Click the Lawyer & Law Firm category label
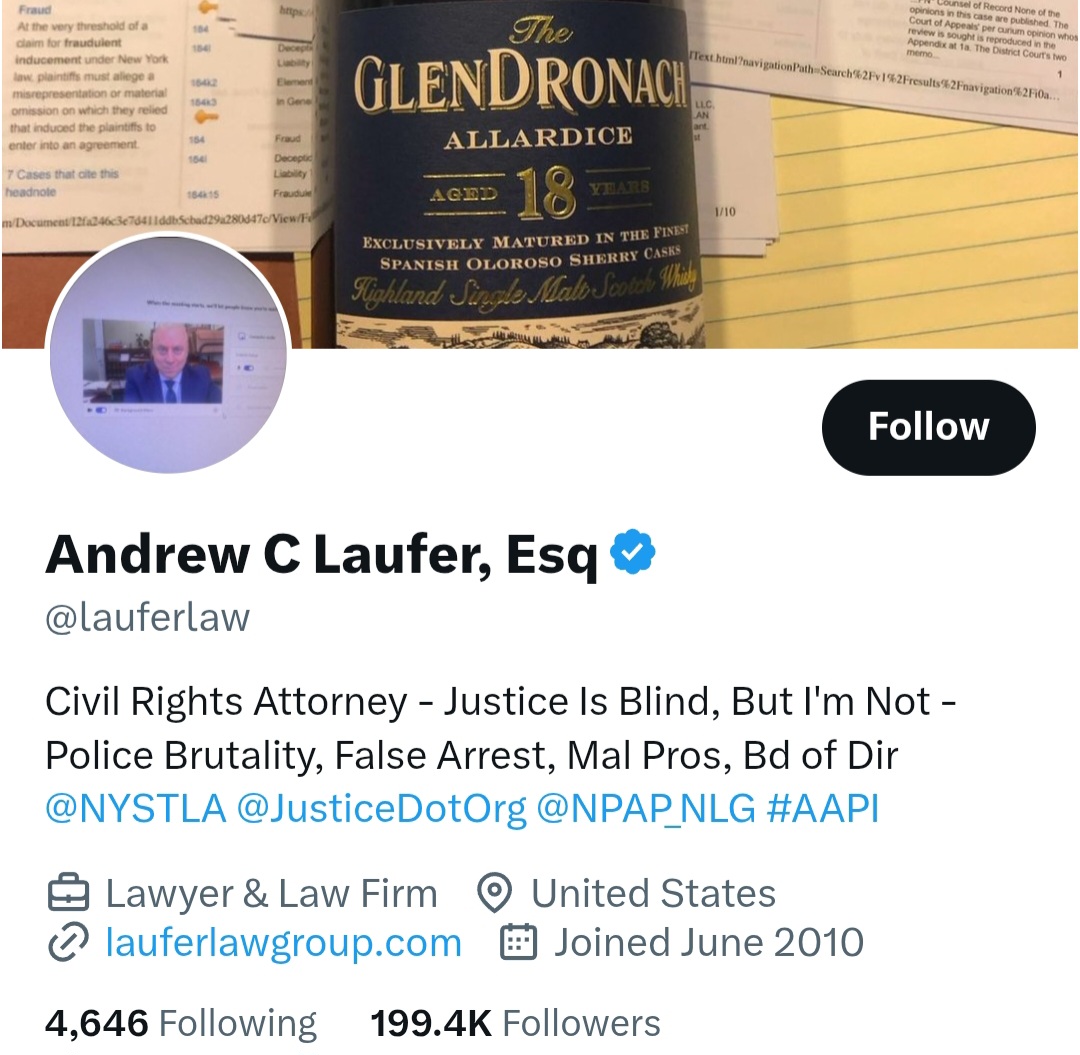Image resolution: width=1080 pixels, height=1055 pixels. 271,894
